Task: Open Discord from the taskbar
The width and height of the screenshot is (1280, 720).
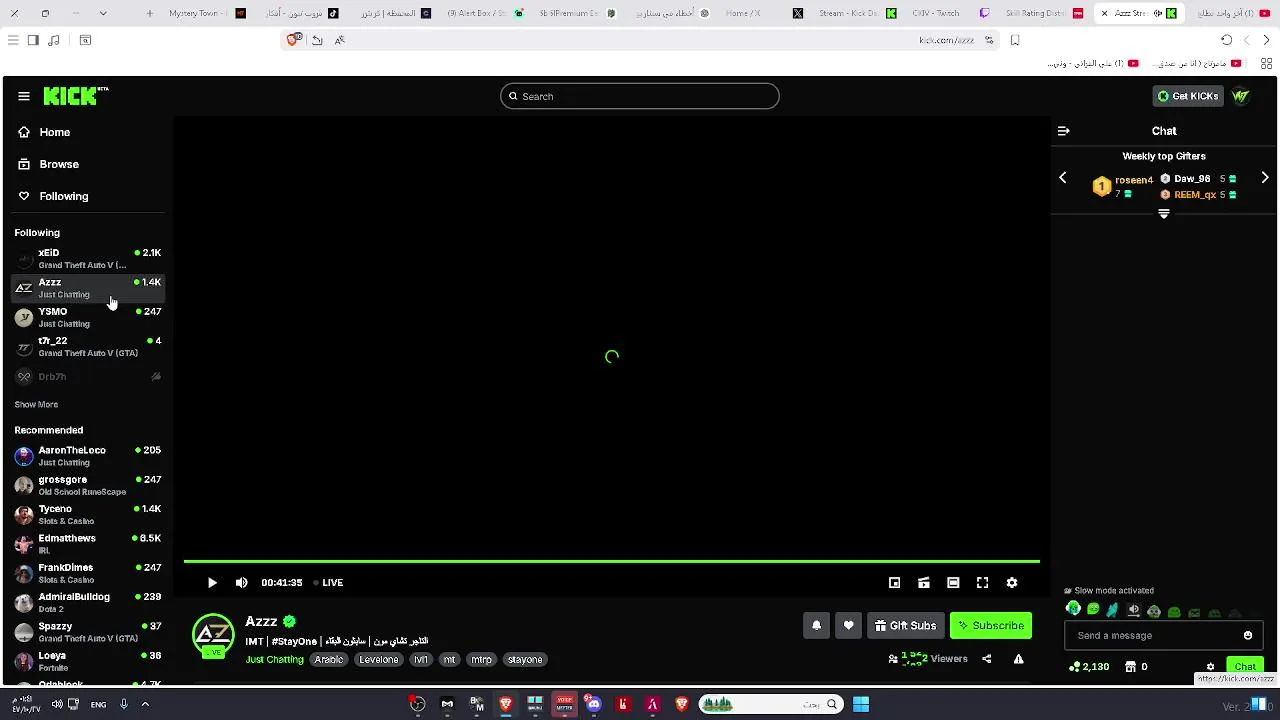Action: point(594,704)
